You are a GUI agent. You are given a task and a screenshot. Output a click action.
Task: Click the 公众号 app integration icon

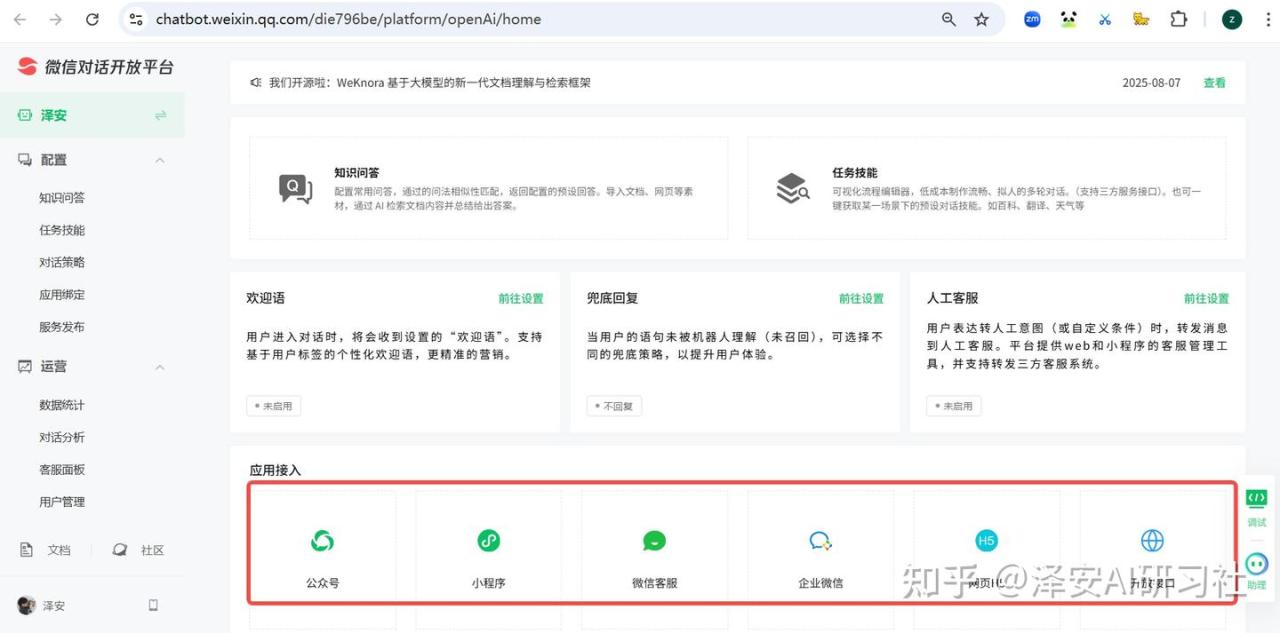pyautogui.click(x=322, y=541)
